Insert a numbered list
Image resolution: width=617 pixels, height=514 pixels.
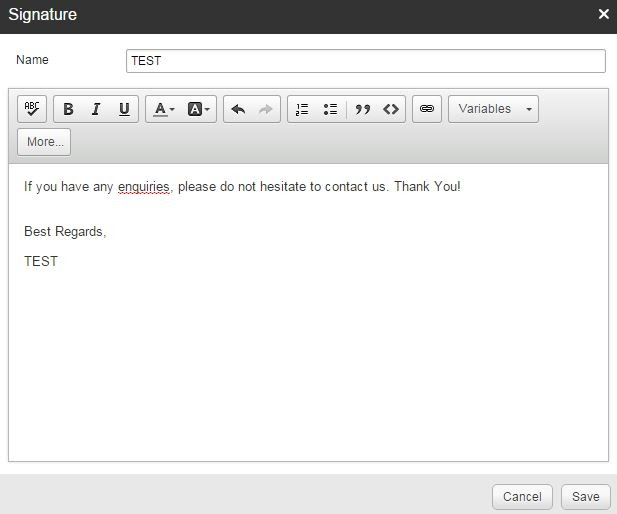(x=302, y=109)
